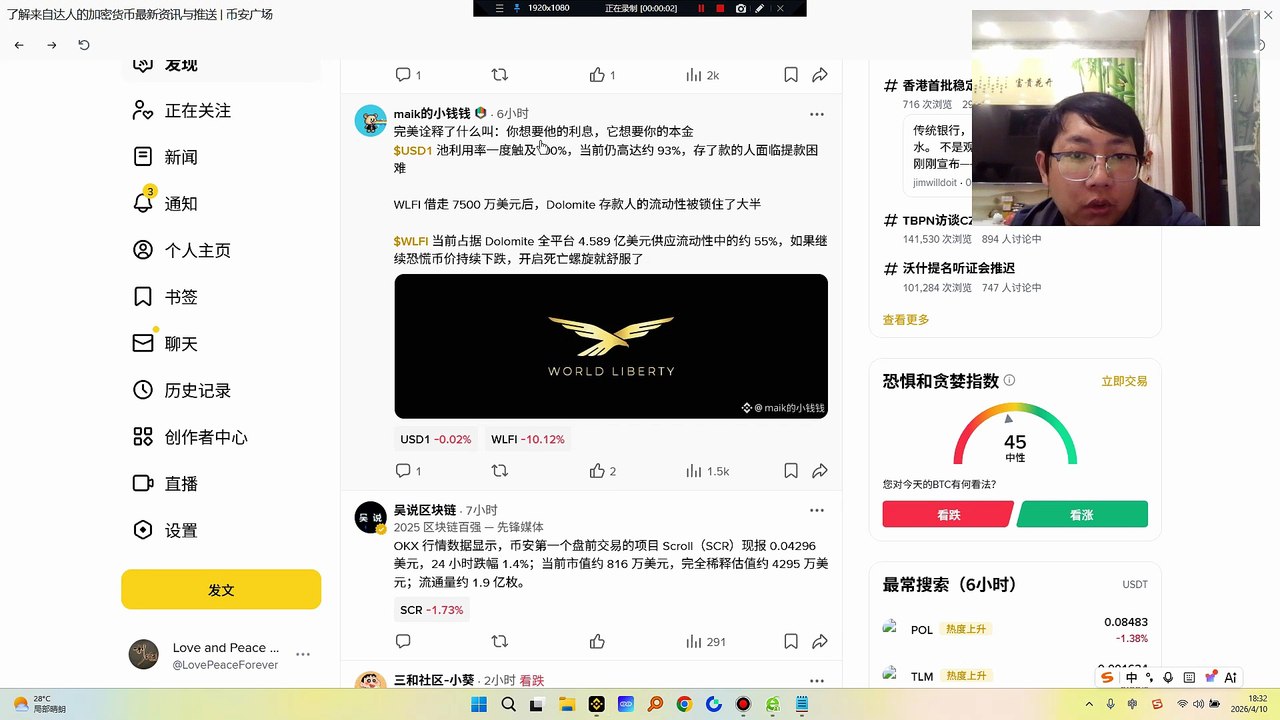The height and width of the screenshot is (720, 1280).
Task: Open more options on 吴说区块链 post
Action: tap(817, 510)
